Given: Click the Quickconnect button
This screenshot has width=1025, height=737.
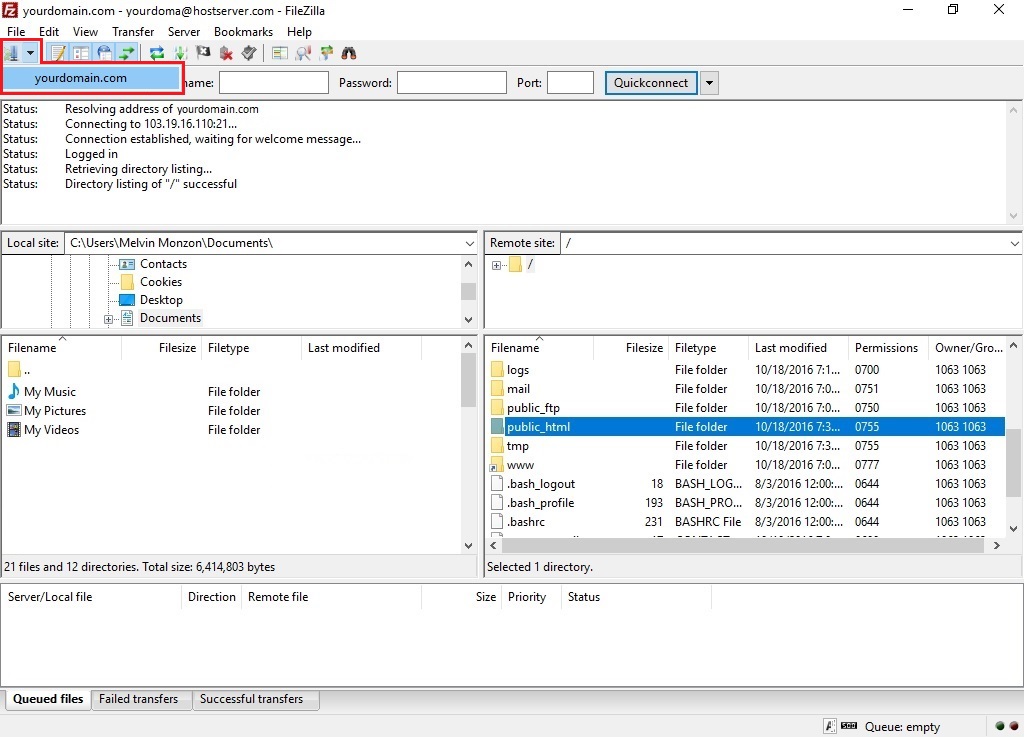Looking at the screenshot, I should (651, 83).
